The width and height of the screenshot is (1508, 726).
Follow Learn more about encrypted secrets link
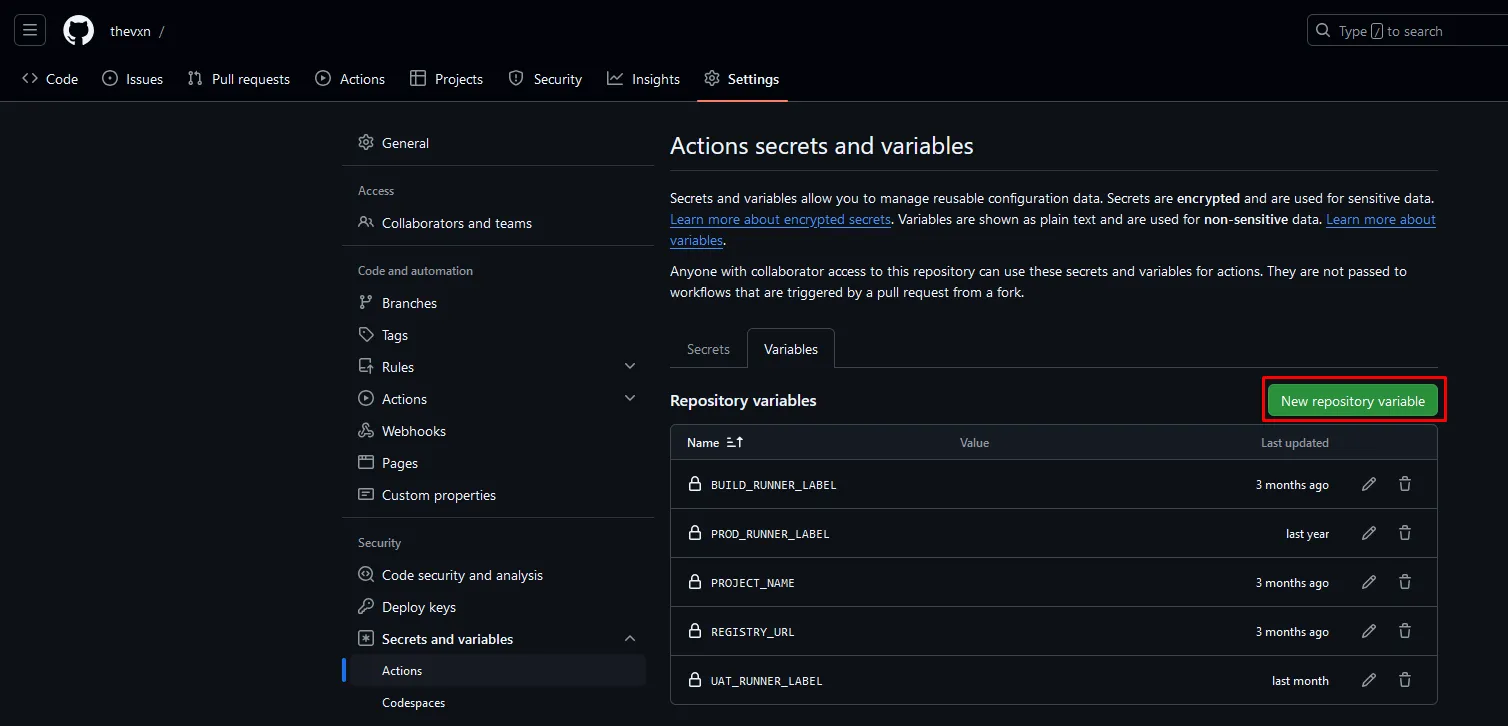point(780,219)
